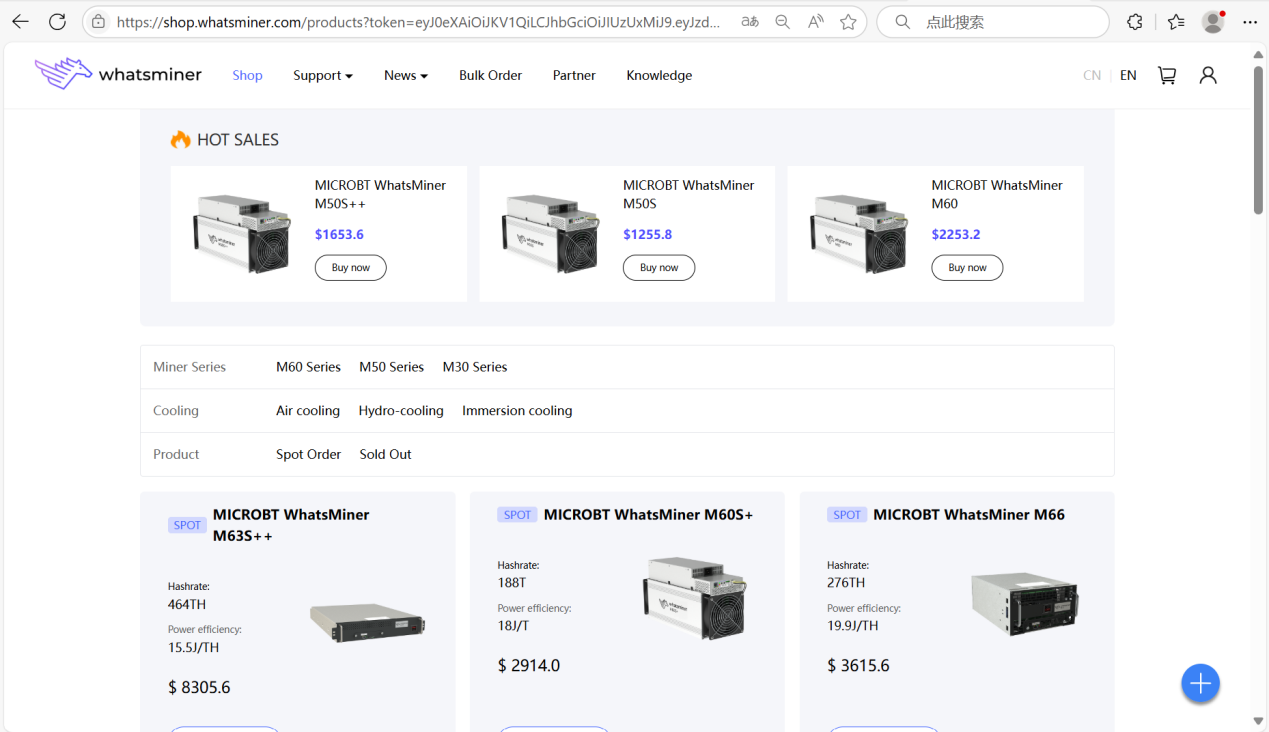Open the translate page icon
This screenshot has width=1269, height=732.
[x=750, y=21]
